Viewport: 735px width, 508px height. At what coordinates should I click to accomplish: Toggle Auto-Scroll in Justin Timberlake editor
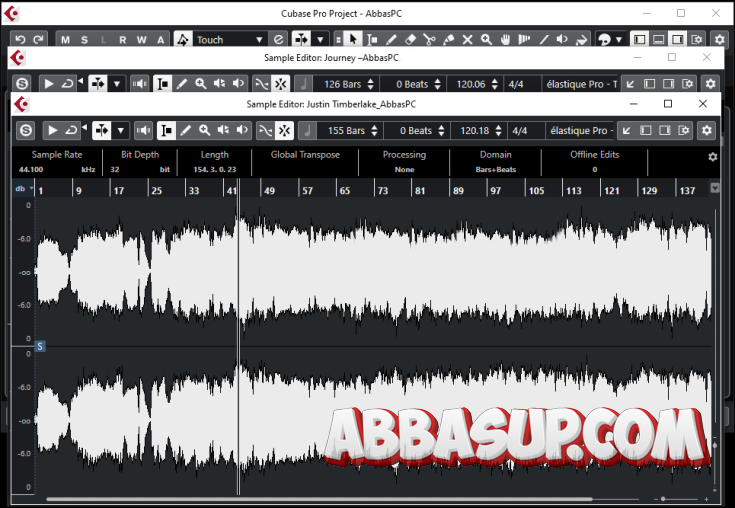[102, 130]
